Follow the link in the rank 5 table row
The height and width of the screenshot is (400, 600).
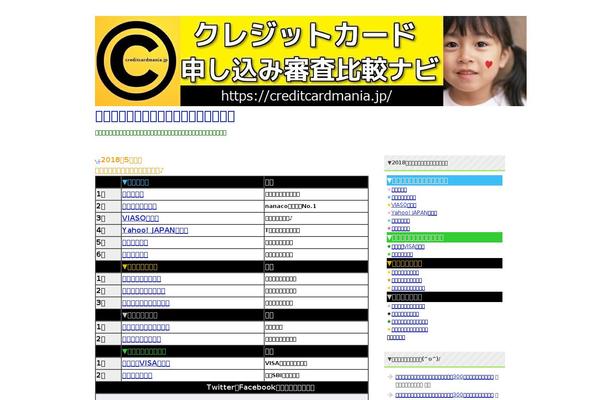135,243
